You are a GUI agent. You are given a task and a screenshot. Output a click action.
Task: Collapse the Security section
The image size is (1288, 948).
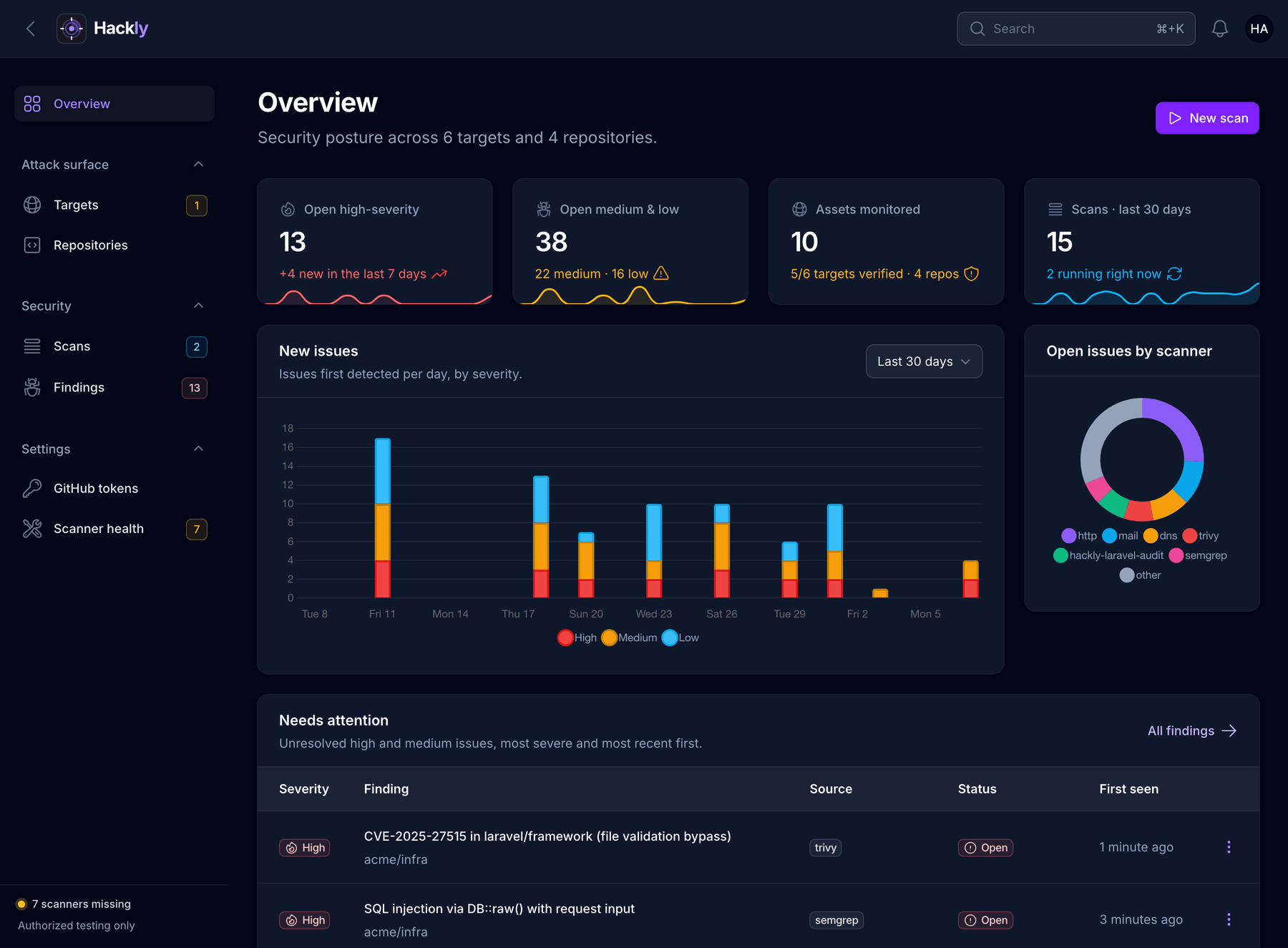[198, 306]
